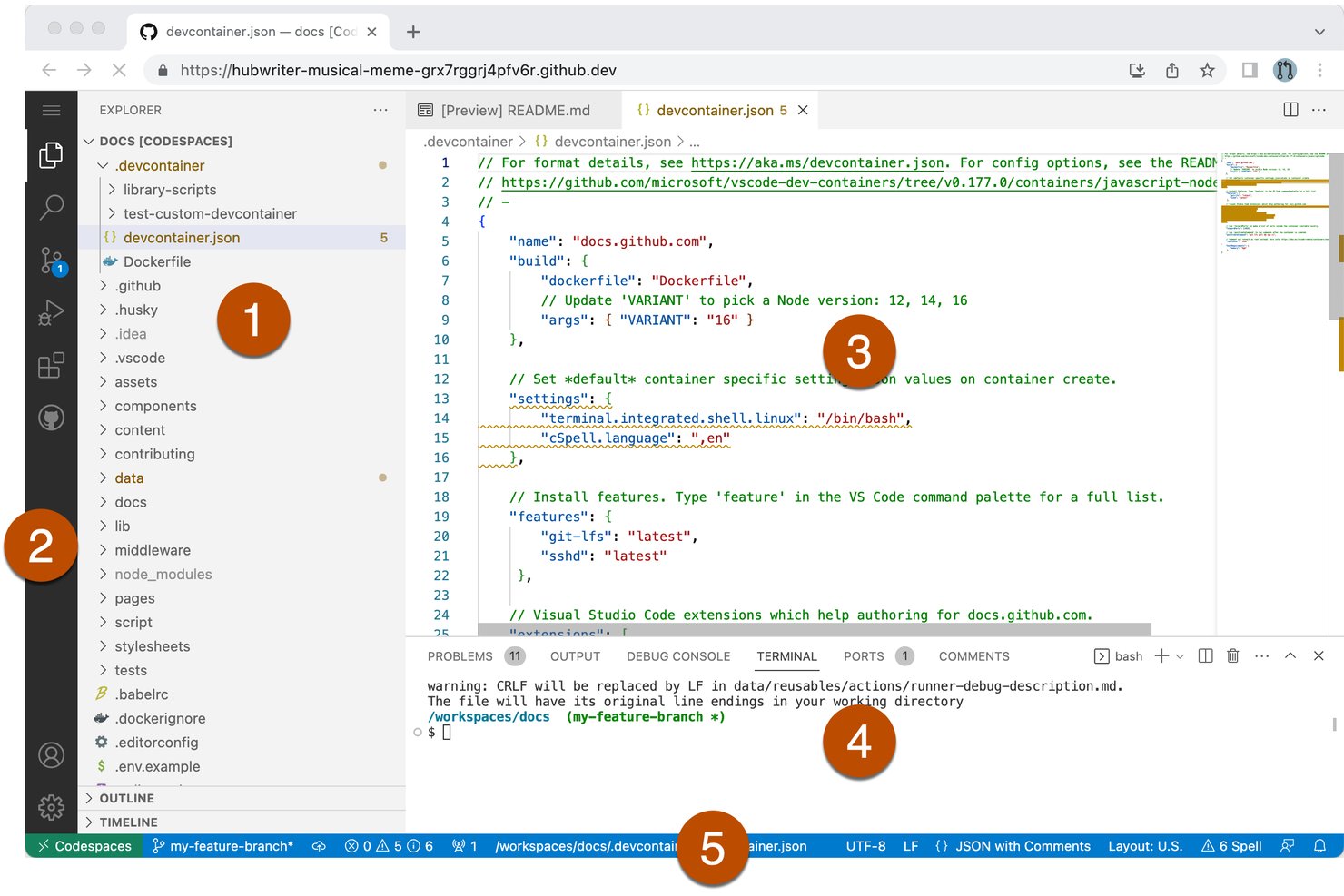Switch to the Preview README.md tab
Image resolution: width=1344 pixels, height=896 pixels.
coord(514,110)
